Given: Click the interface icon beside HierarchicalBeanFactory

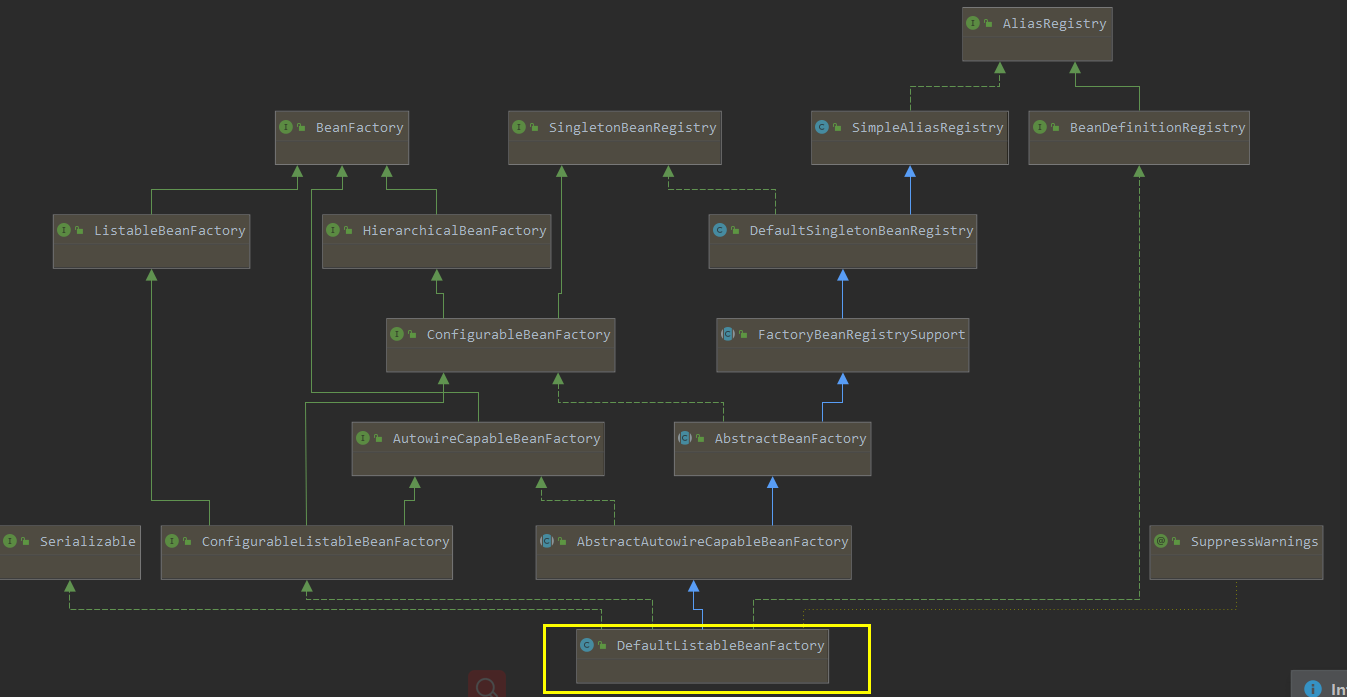Looking at the screenshot, I should [x=333, y=230].
